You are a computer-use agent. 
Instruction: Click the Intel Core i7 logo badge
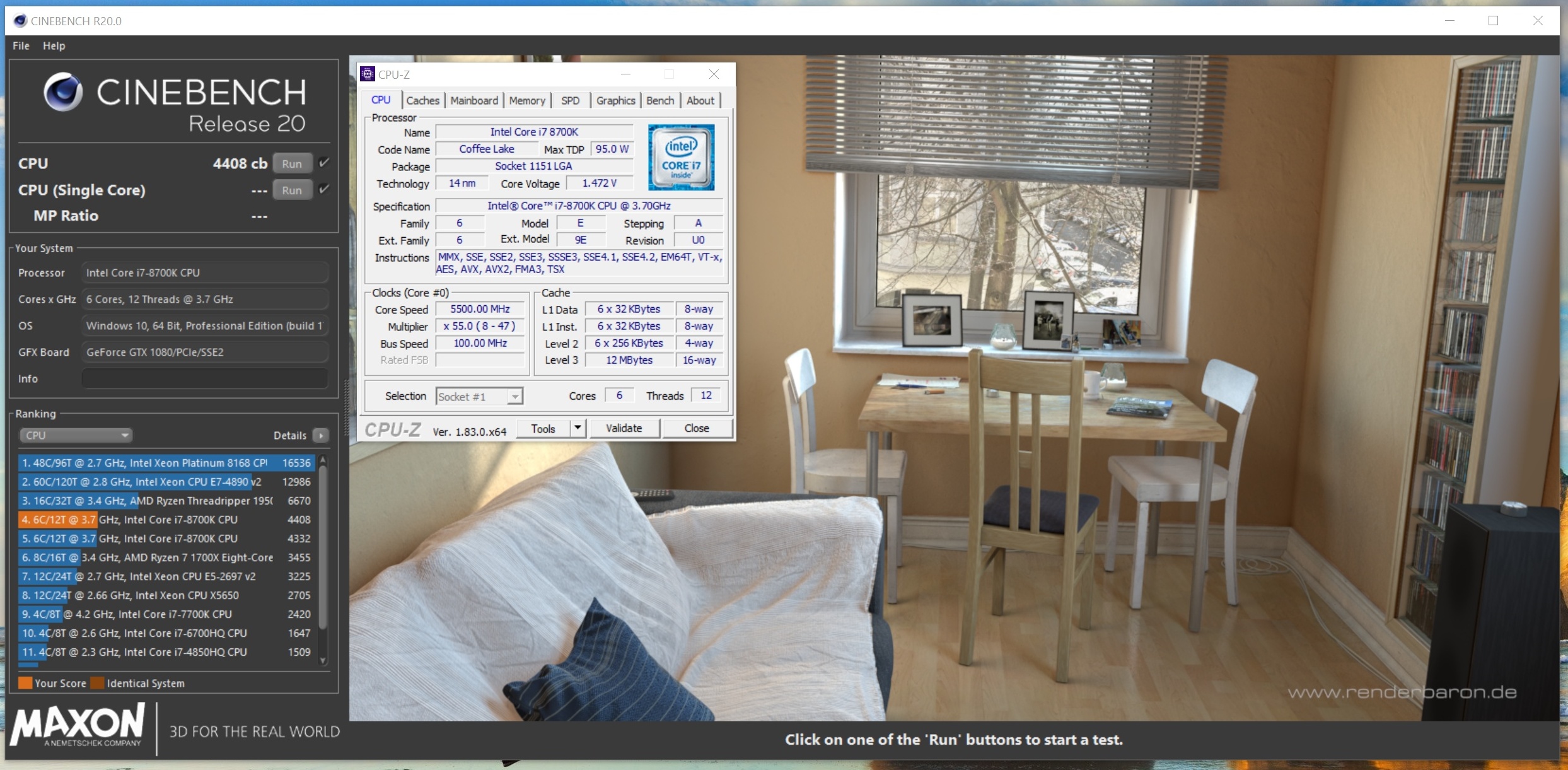tap(681, 158)
